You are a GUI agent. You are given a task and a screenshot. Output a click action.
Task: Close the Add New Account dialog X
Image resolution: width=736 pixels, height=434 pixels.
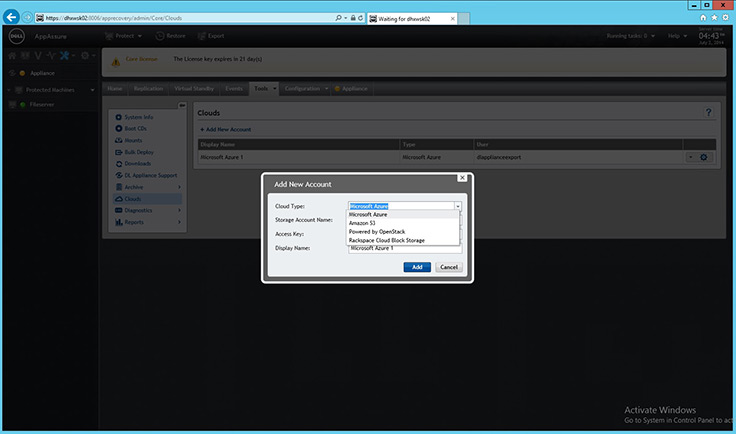click(x=462, y=177)
